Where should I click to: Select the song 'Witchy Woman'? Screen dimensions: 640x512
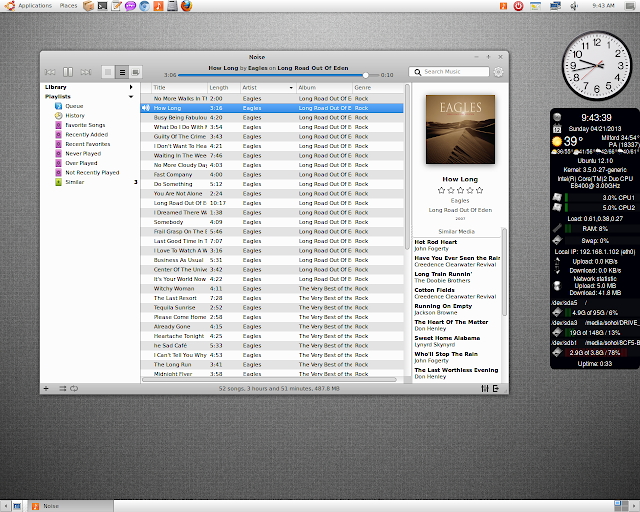(x=272, y=288)
